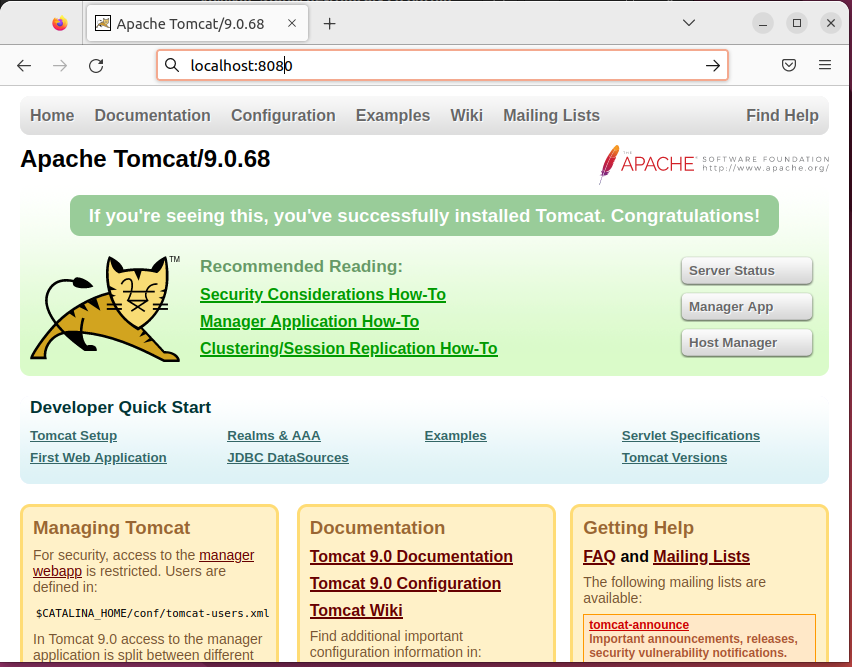The image size is (852, 667).
Task: Open the Firefox hamburger menu
Action: pyautogui.click(x=824, y=65)
